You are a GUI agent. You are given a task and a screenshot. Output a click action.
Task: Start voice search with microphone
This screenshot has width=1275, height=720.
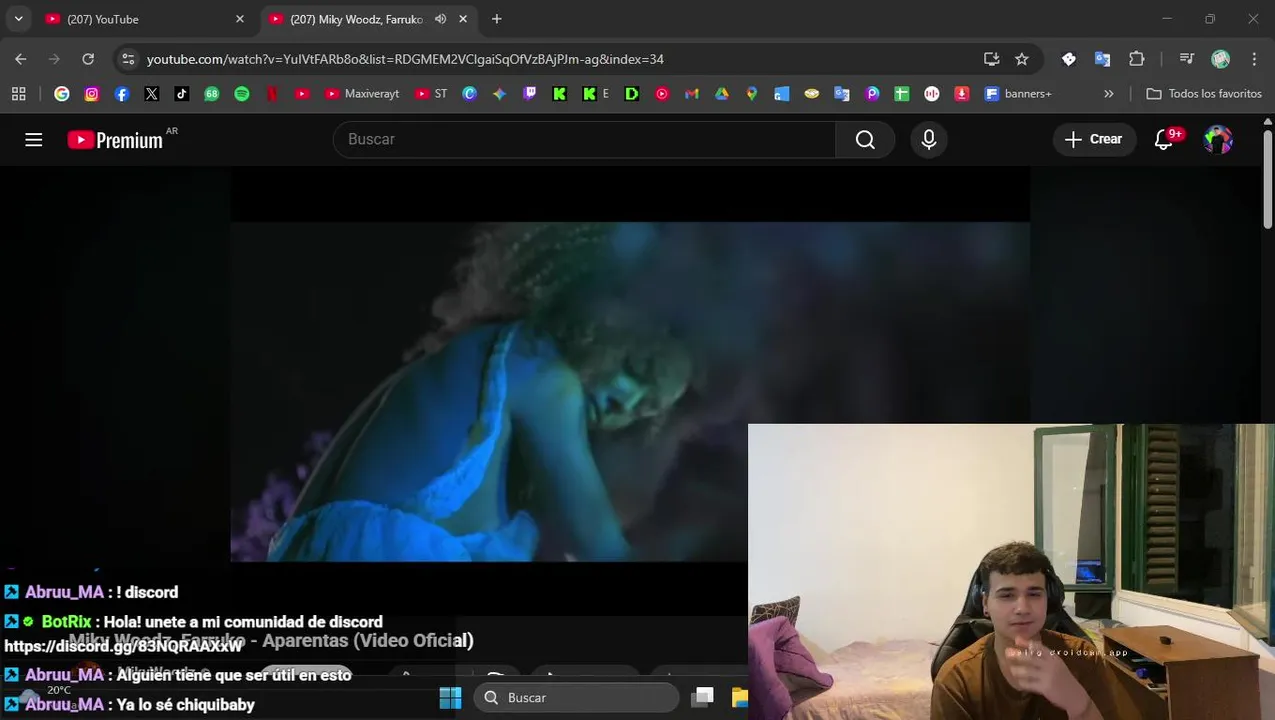point(929,140)
